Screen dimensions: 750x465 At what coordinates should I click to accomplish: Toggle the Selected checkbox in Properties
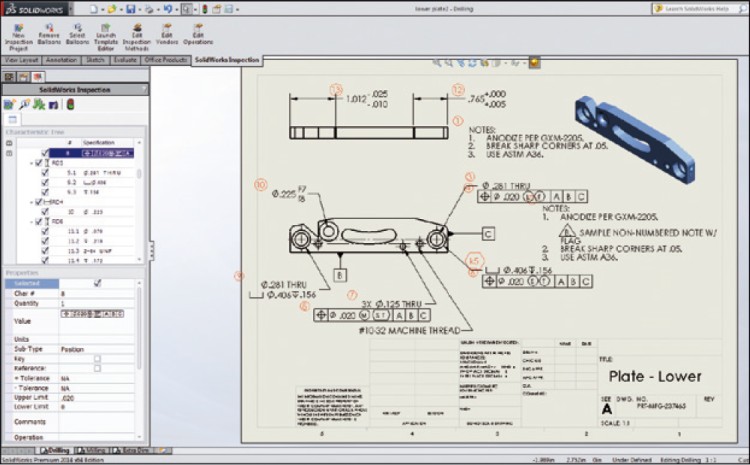(x=97, y=283)
